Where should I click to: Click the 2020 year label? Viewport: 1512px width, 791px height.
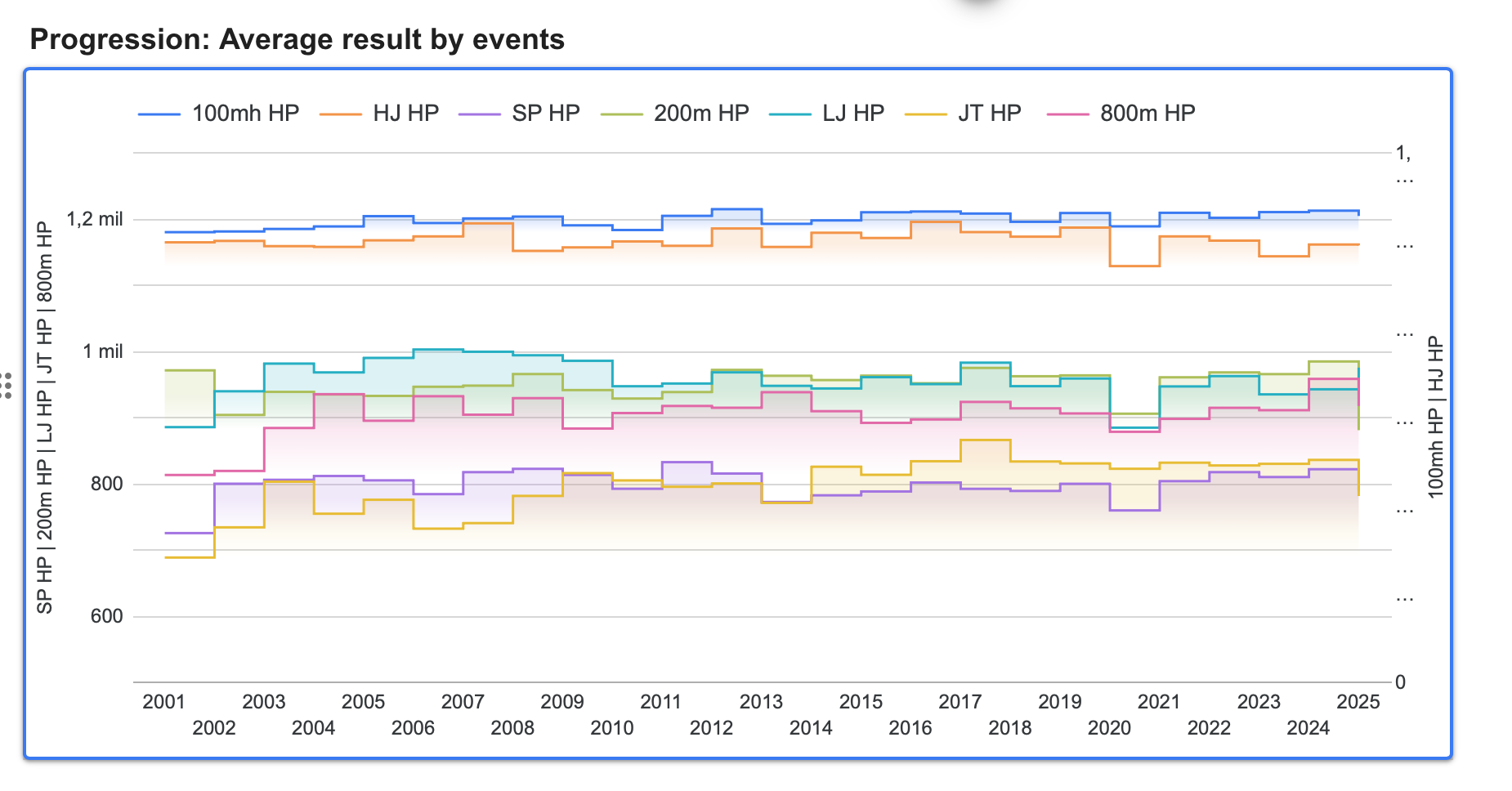click(x=1110, y=728)
